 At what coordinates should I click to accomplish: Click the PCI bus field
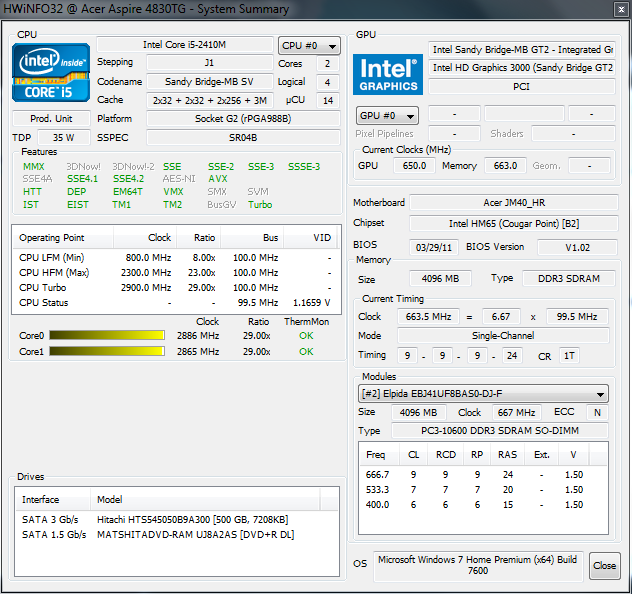pos(522,86)
